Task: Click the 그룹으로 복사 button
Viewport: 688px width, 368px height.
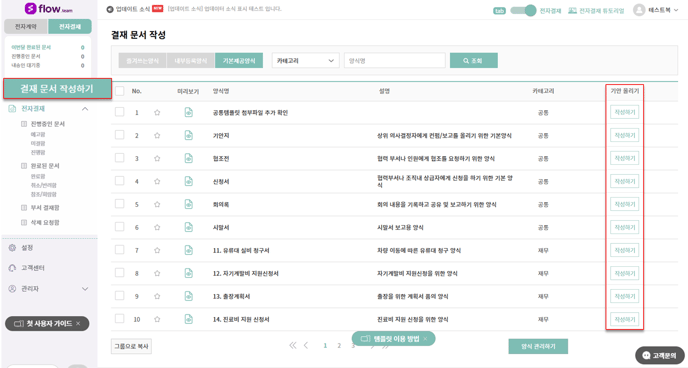Action: [131, 346]
